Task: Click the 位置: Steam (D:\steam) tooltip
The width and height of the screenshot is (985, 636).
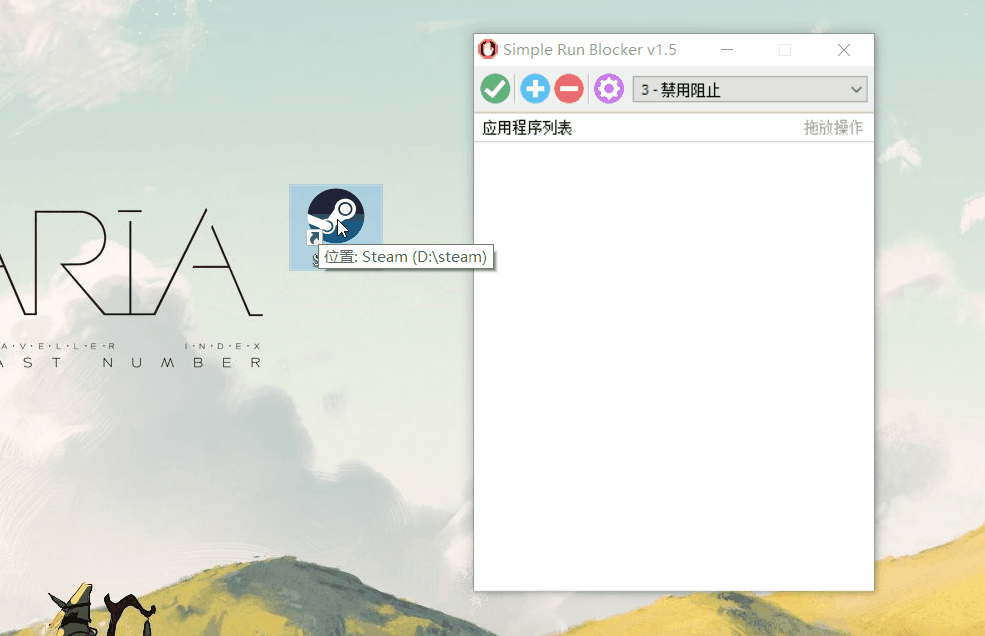Action: [x=405, y=257]
